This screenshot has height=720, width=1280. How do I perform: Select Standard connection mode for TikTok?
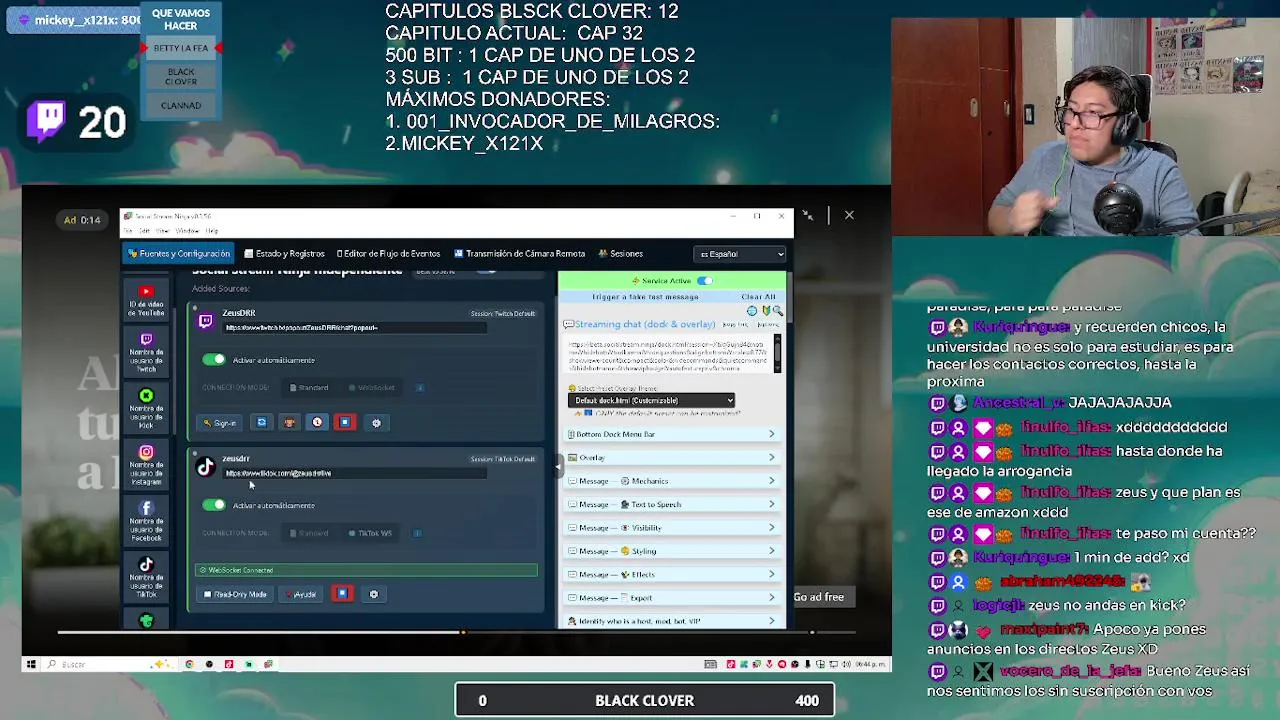pos(309,533)
